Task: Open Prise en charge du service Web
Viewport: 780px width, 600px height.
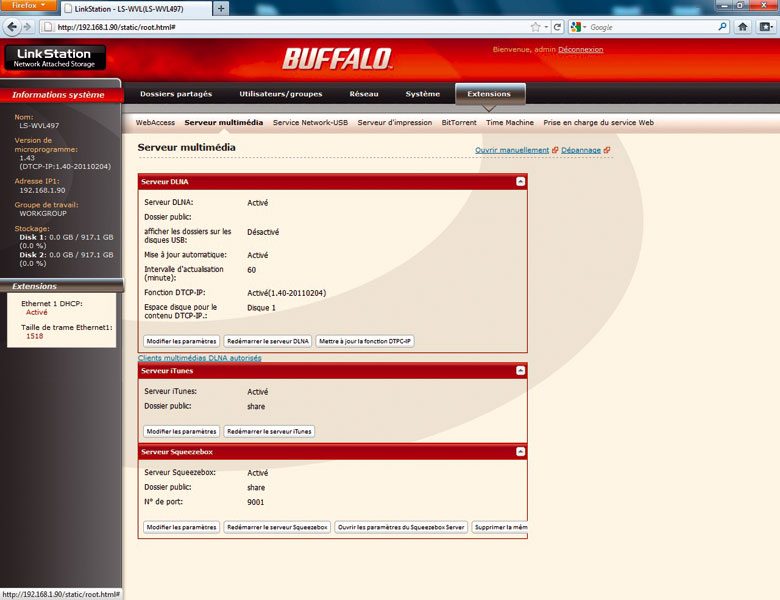Action: coord(598,122)
